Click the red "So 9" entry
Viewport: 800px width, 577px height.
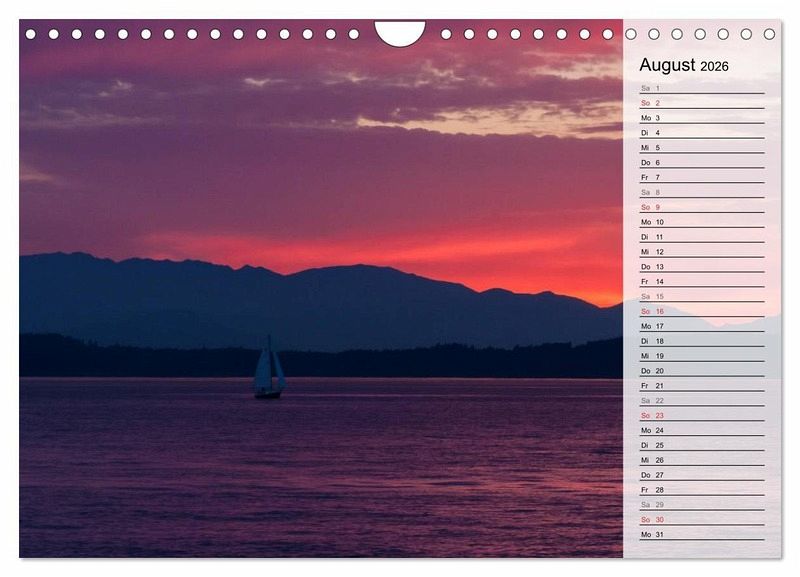click(702, 207)
